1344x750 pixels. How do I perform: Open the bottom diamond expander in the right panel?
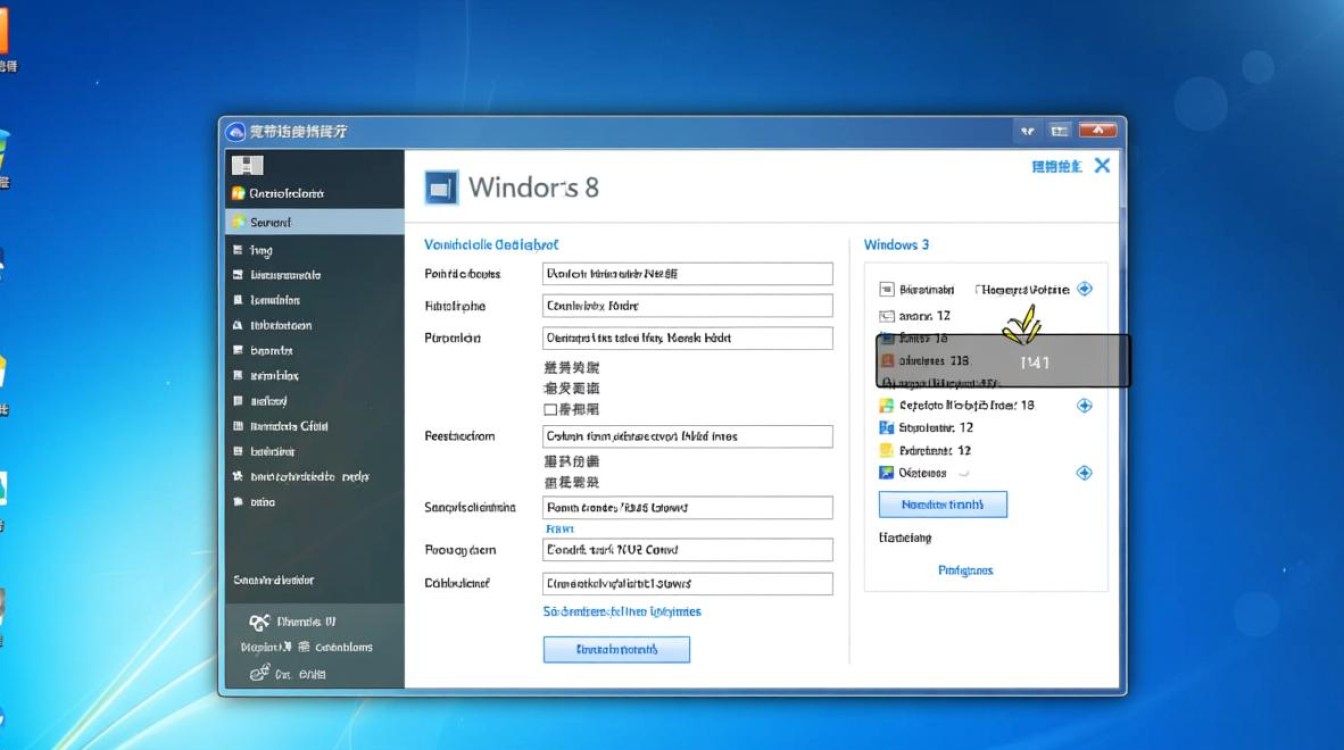pos(1083,472)
